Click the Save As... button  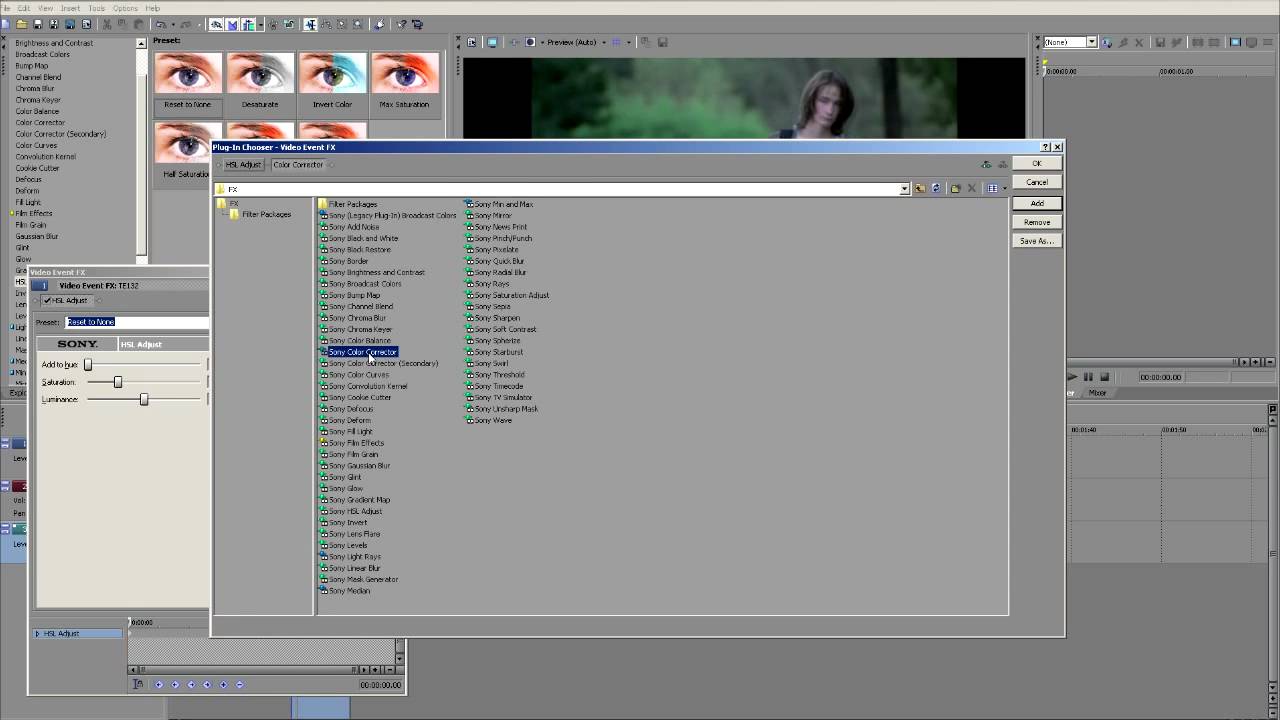point(1037,241)
